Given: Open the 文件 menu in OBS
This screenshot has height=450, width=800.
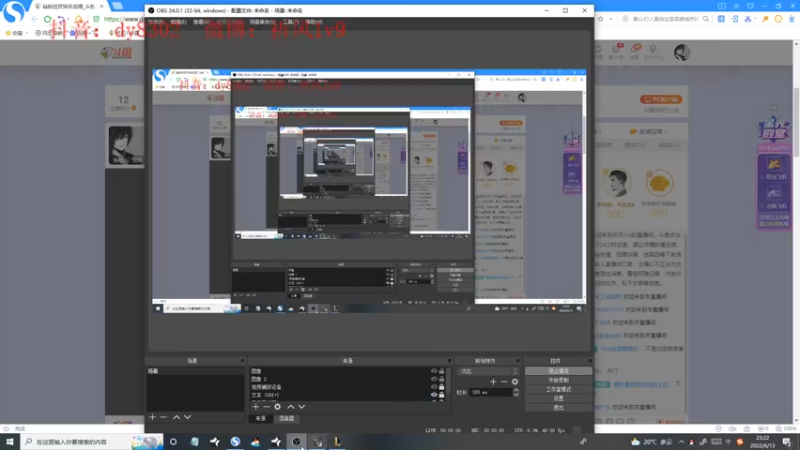Looking at the screenshot, I should pos(156,22).
